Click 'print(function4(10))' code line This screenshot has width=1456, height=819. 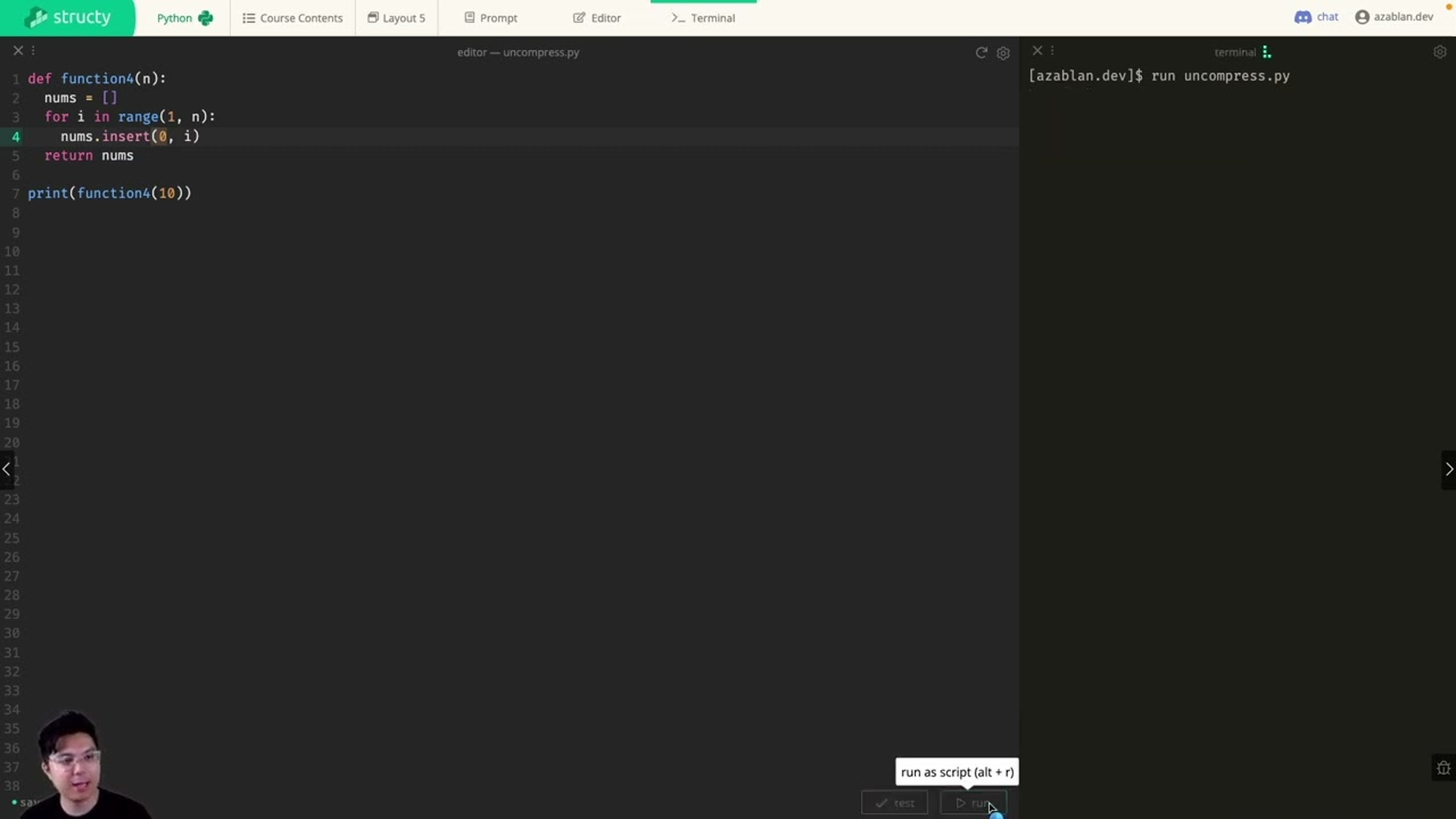coord(110,193)
